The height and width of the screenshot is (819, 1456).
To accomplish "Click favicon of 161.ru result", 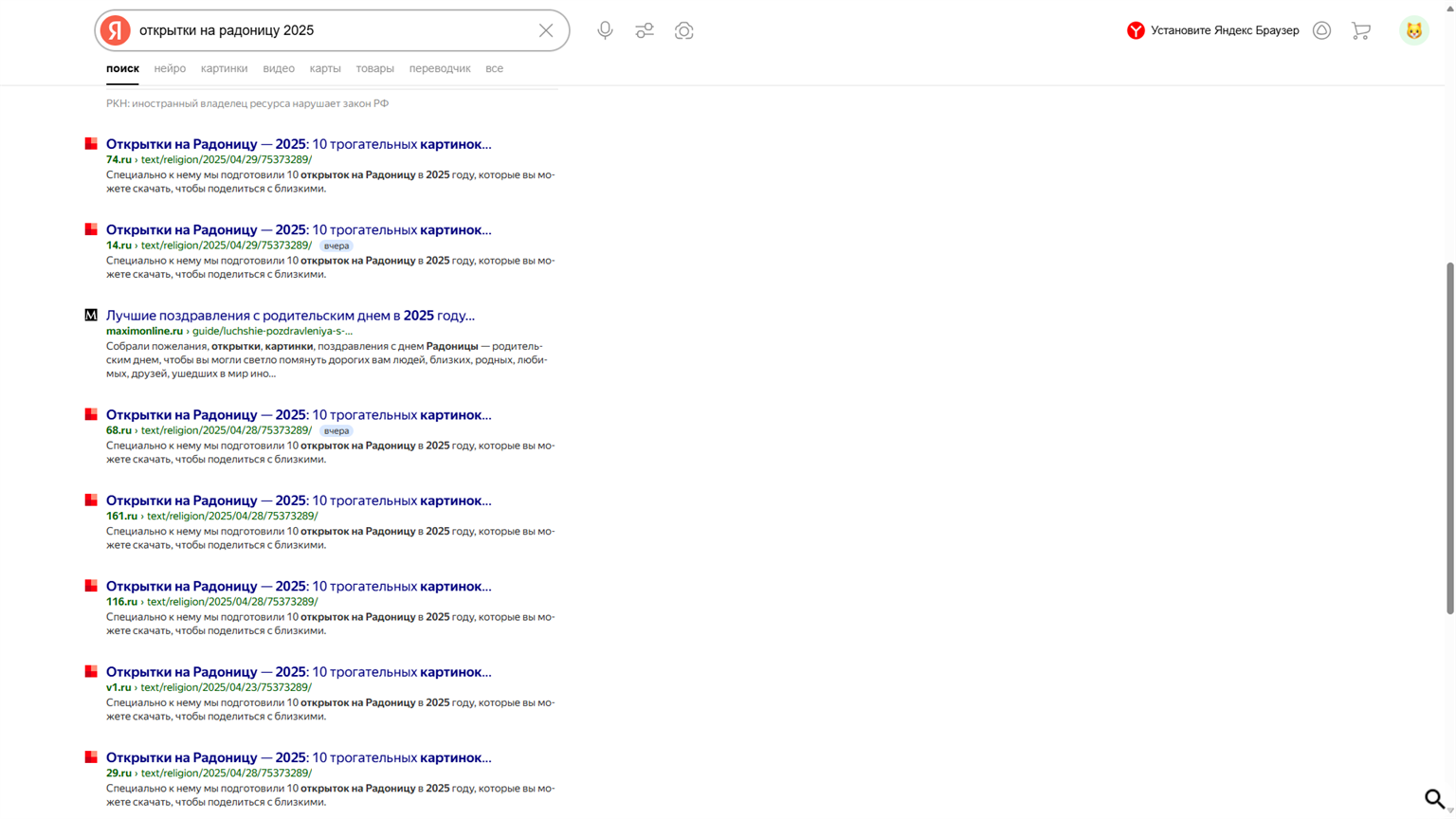I will 91,500.
